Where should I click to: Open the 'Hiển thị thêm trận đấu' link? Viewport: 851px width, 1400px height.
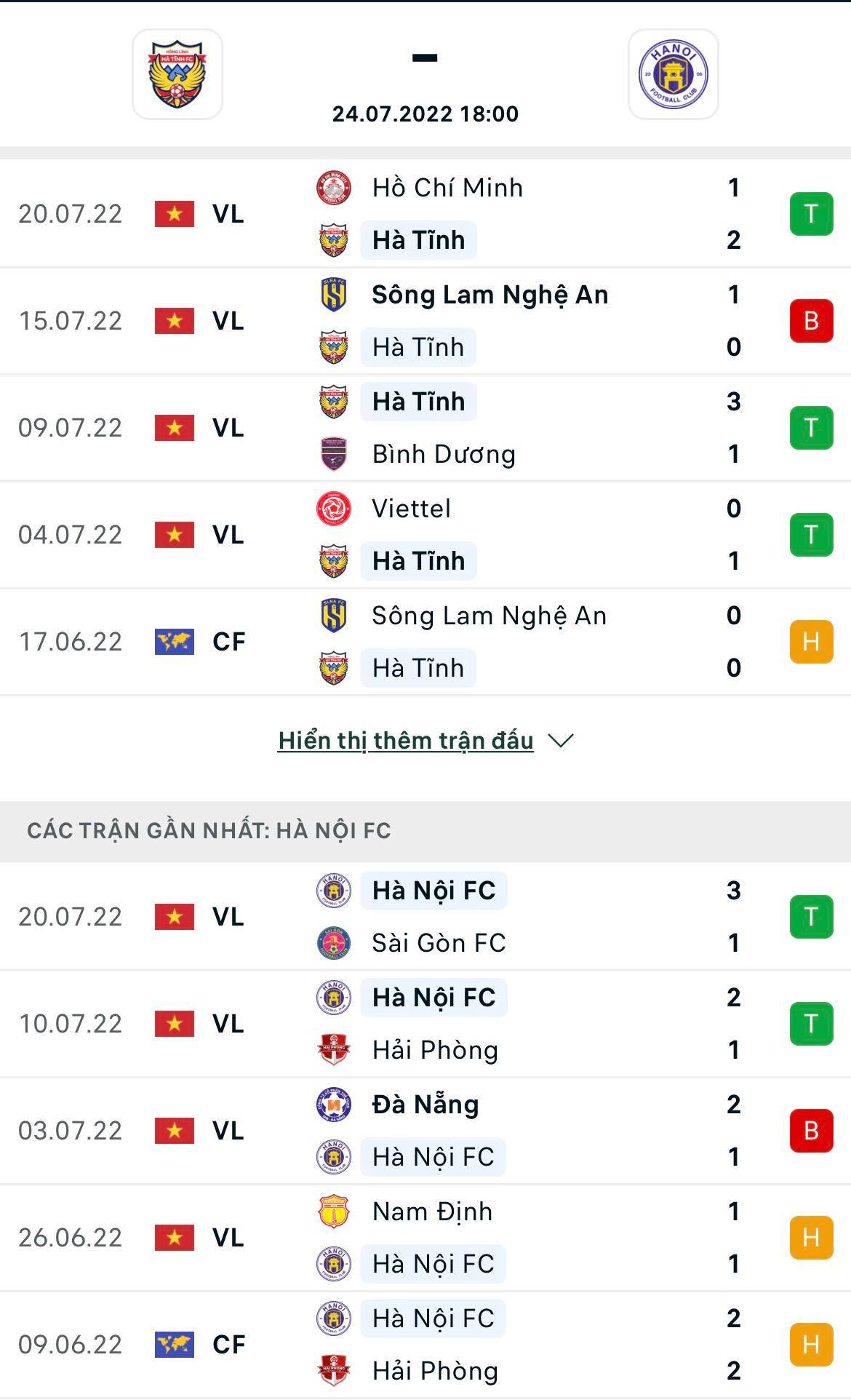406,741
